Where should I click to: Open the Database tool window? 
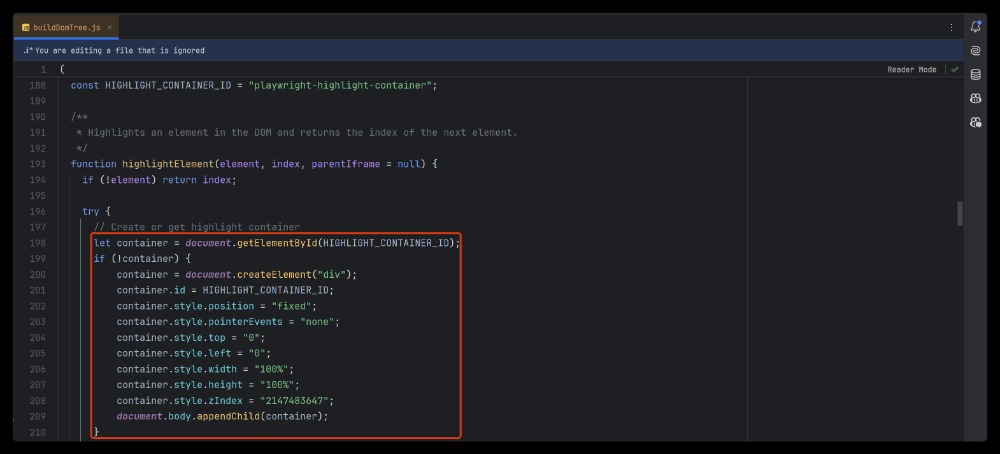tap(975, 74)
